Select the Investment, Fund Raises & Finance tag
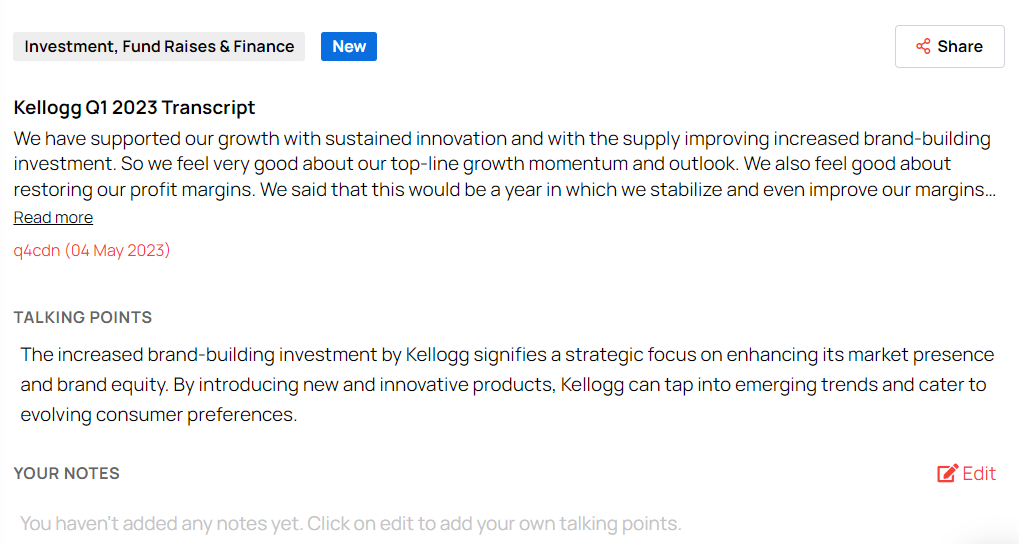 (x=159, y=46)
